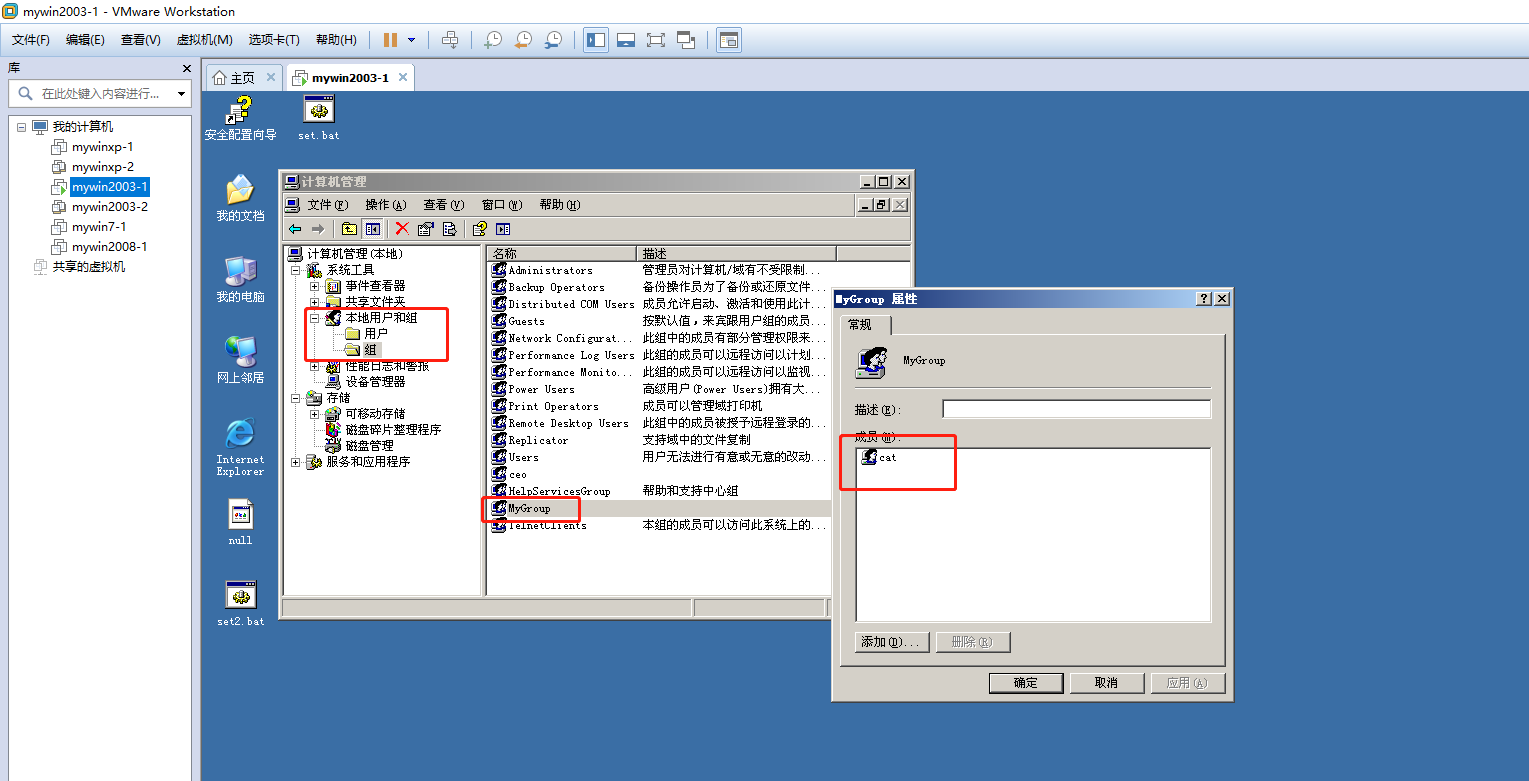The height and width of the screenshot is (781, 1529).
Task: Click 确定 in MyGroup properties
Action: (1026, 683)
